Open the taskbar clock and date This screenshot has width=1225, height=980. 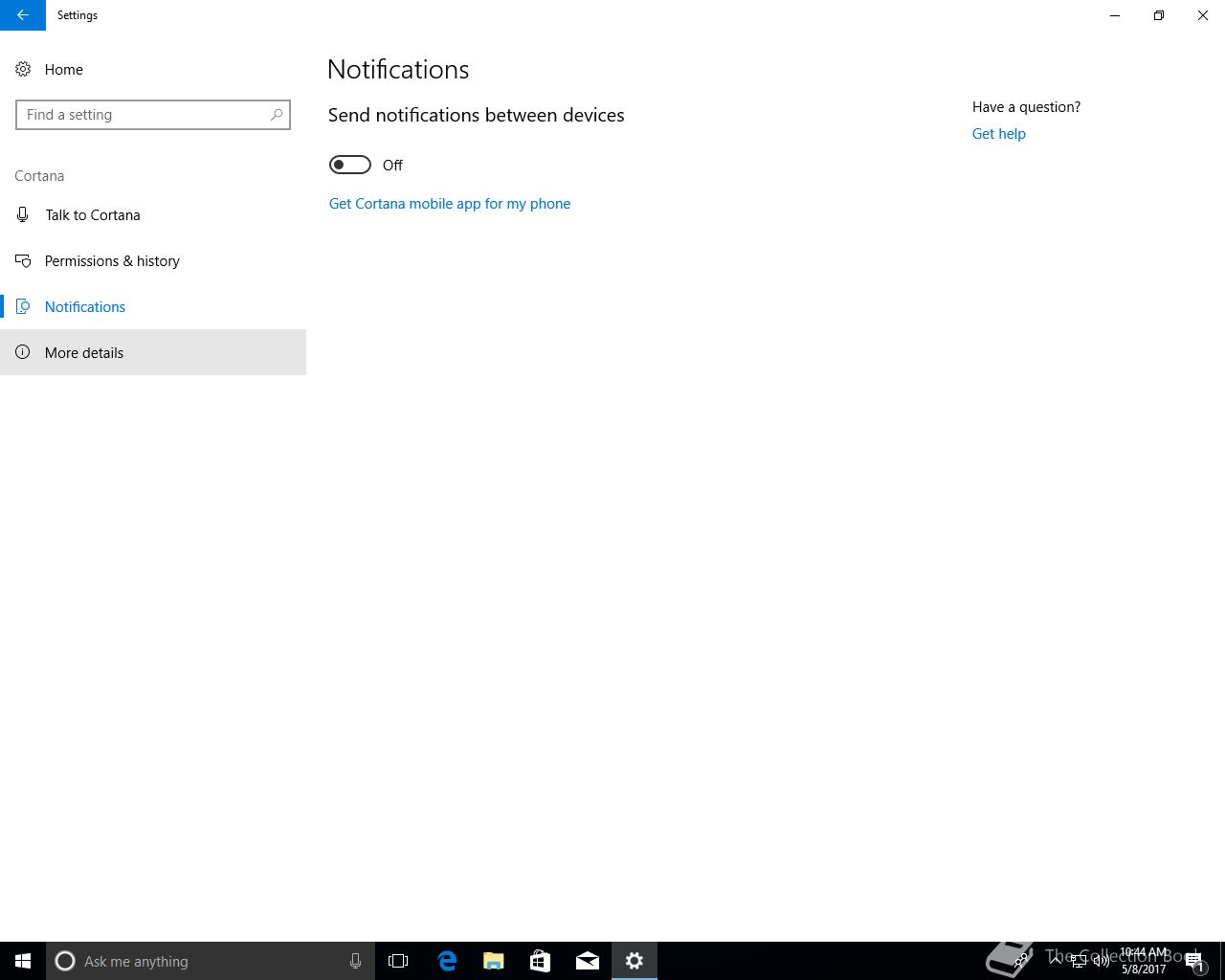(x=1144, y=961)
